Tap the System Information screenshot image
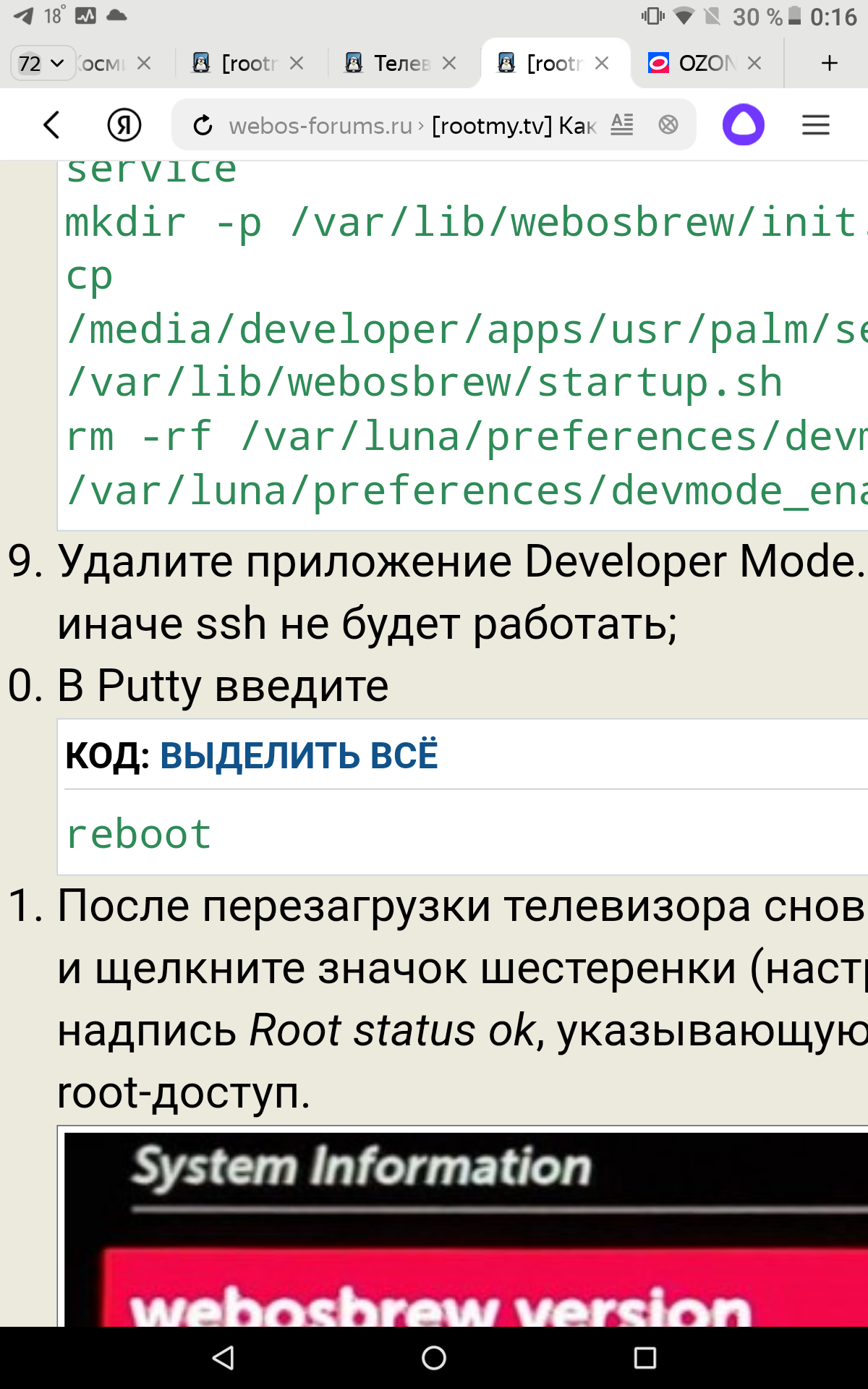868x1389 pixels. [x=463, y=1230]
